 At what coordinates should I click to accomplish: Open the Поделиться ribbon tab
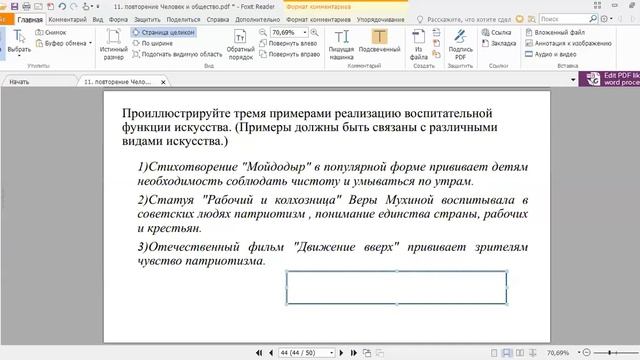(x=183, y=19)
